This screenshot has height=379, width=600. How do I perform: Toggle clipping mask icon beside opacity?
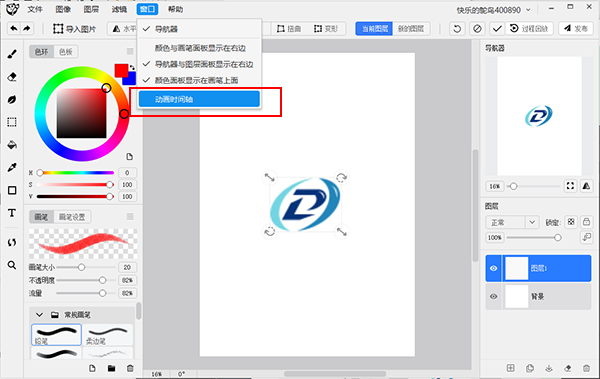586,237
